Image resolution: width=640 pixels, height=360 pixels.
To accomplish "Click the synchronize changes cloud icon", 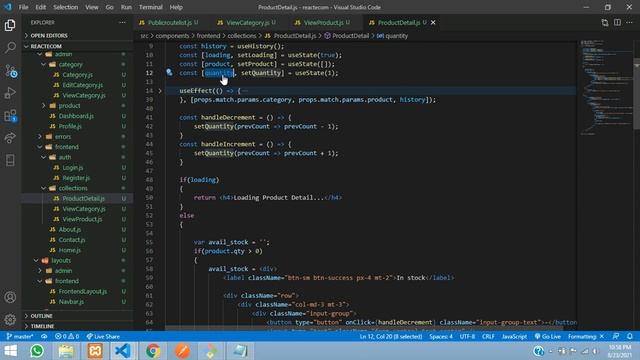I will coord(44,336).
